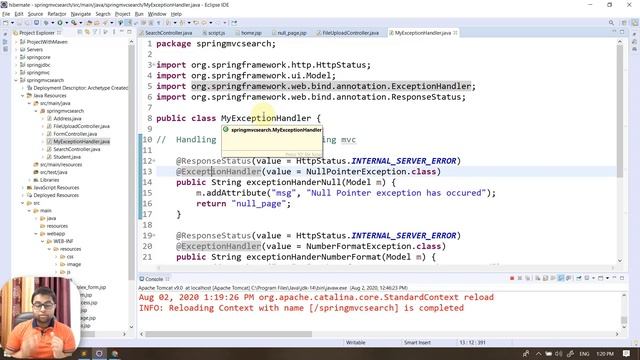This screenshot has height=360, width=640.
Task: Open the Display Selected Console dropdown
Action: tap(593, 278)
